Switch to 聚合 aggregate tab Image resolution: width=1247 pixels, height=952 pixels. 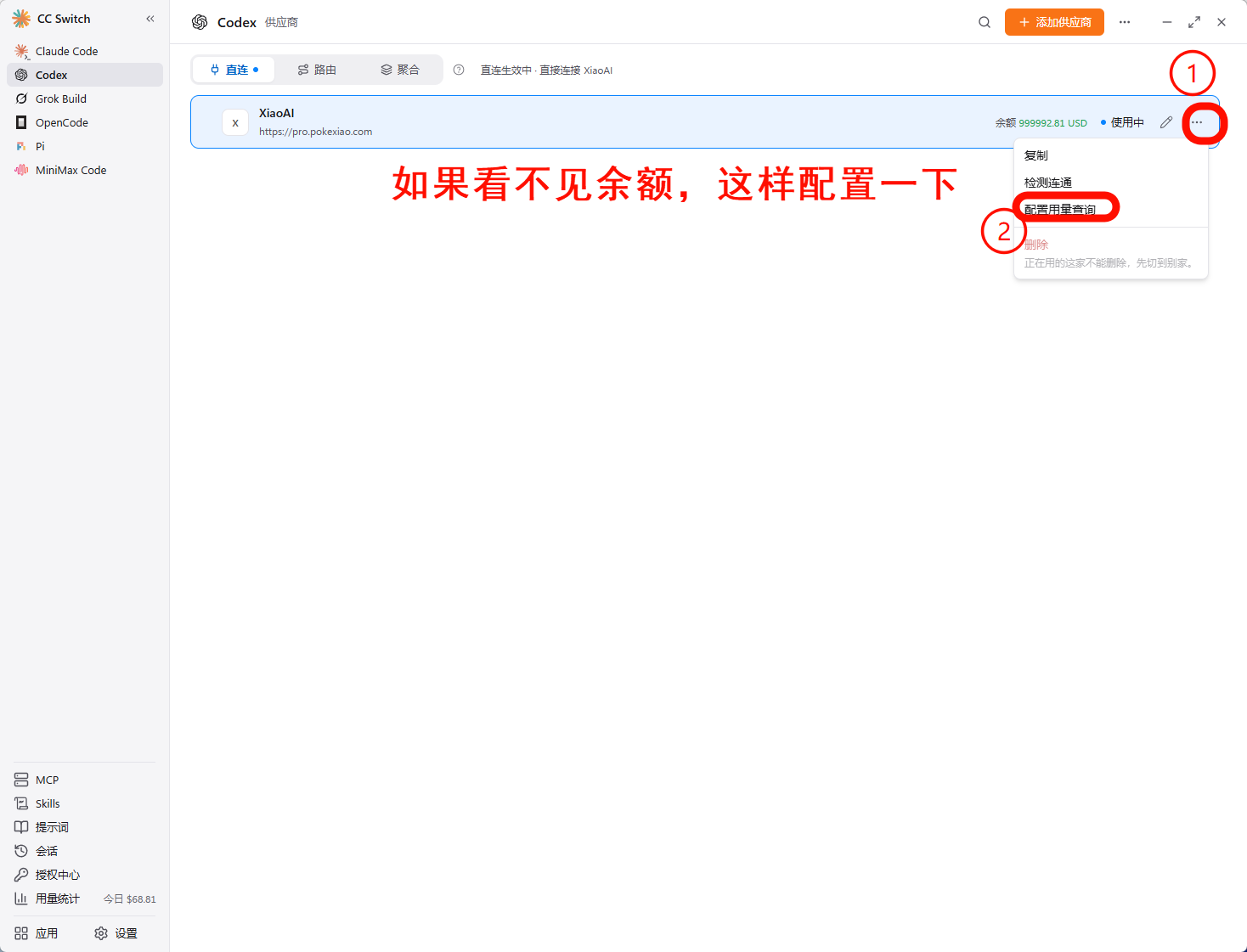400,70
